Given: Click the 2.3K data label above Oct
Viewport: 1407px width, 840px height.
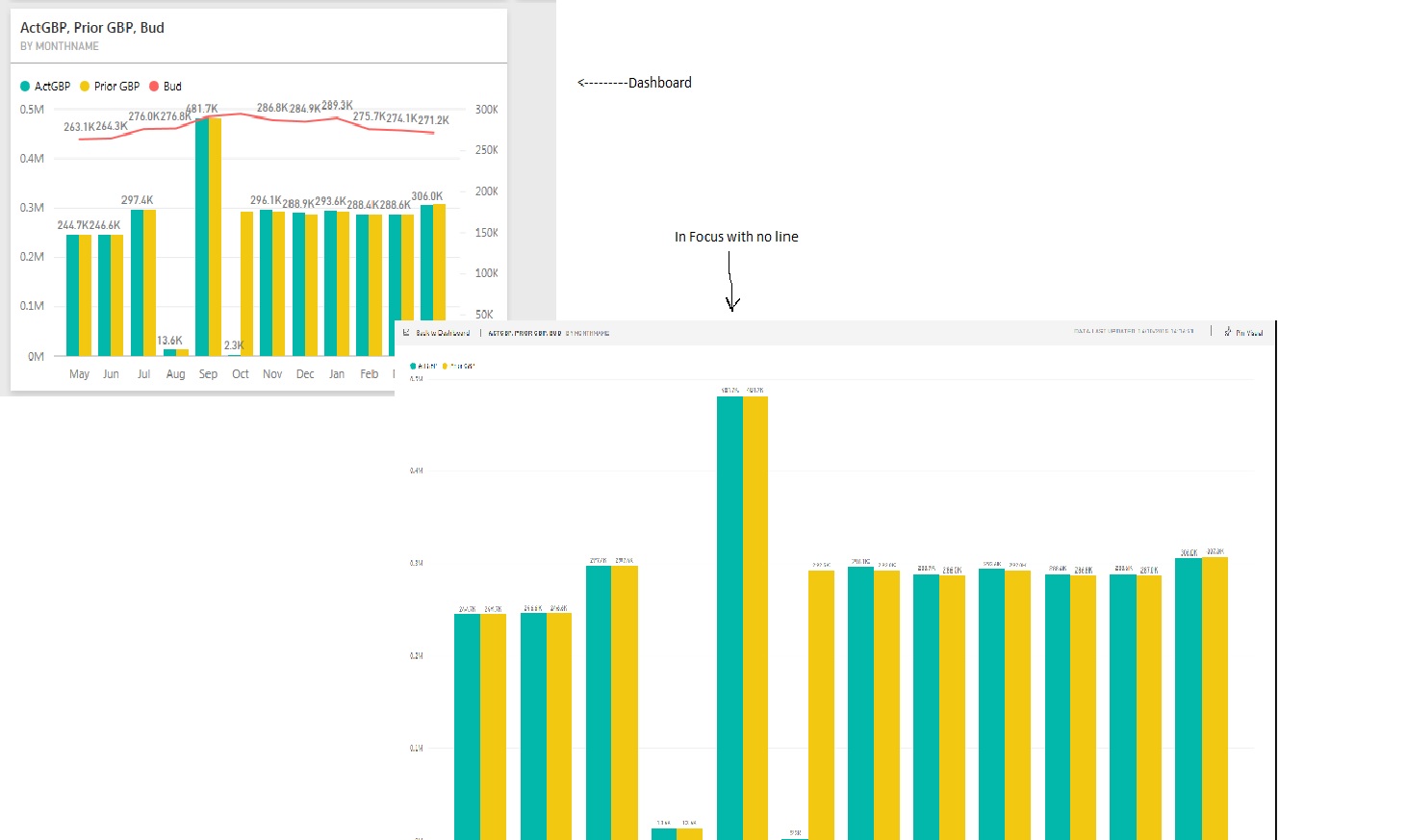Looking at the screenshot, I should click(x=234, y=345).
